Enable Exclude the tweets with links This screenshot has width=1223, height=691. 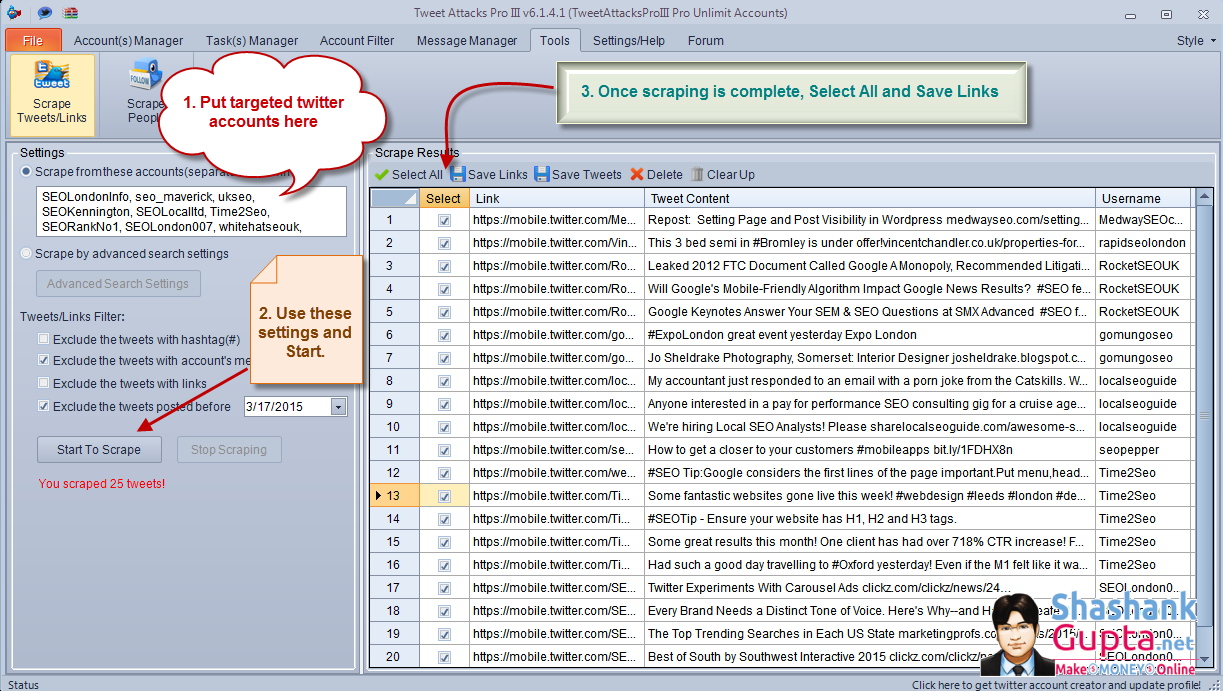[x=44, y=384]
